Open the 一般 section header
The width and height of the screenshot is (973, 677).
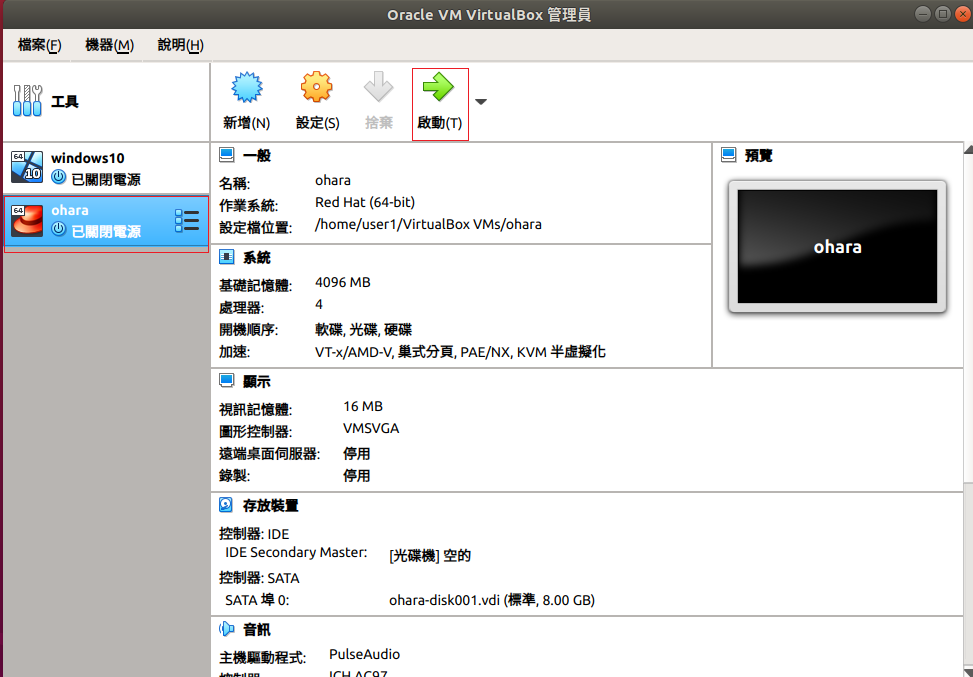(x=257, y=156)
